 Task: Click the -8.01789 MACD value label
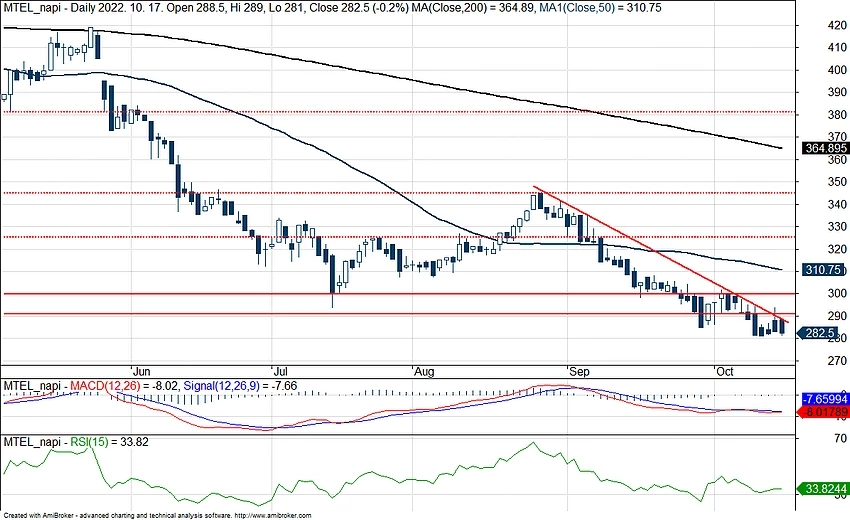[825, 412]
